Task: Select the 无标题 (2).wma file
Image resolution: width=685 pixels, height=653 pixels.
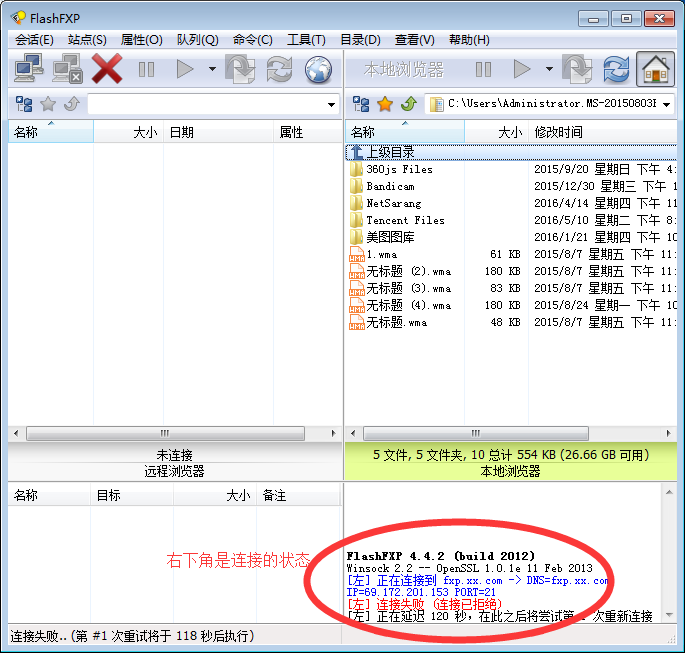Action: [x=511, y=271]
